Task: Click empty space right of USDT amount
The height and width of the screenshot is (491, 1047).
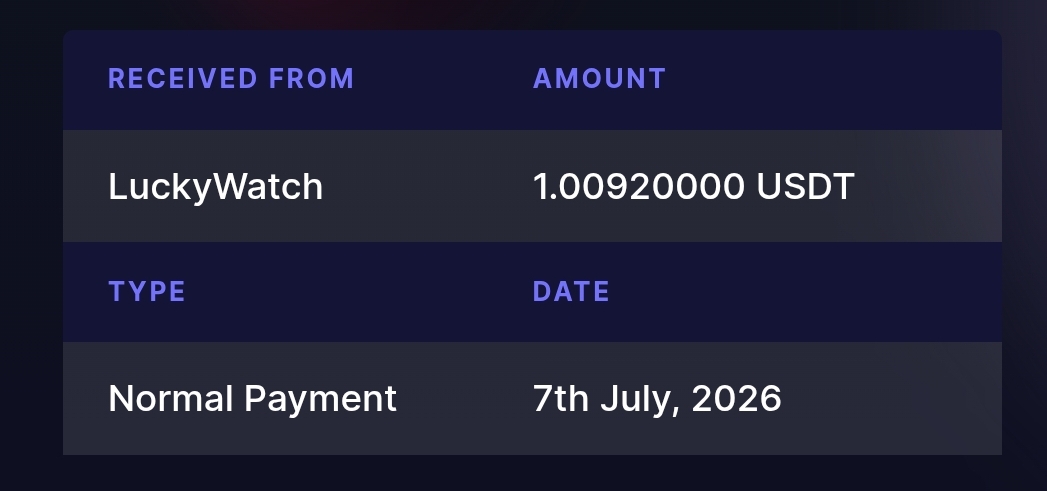Action: tap(928, 186)
